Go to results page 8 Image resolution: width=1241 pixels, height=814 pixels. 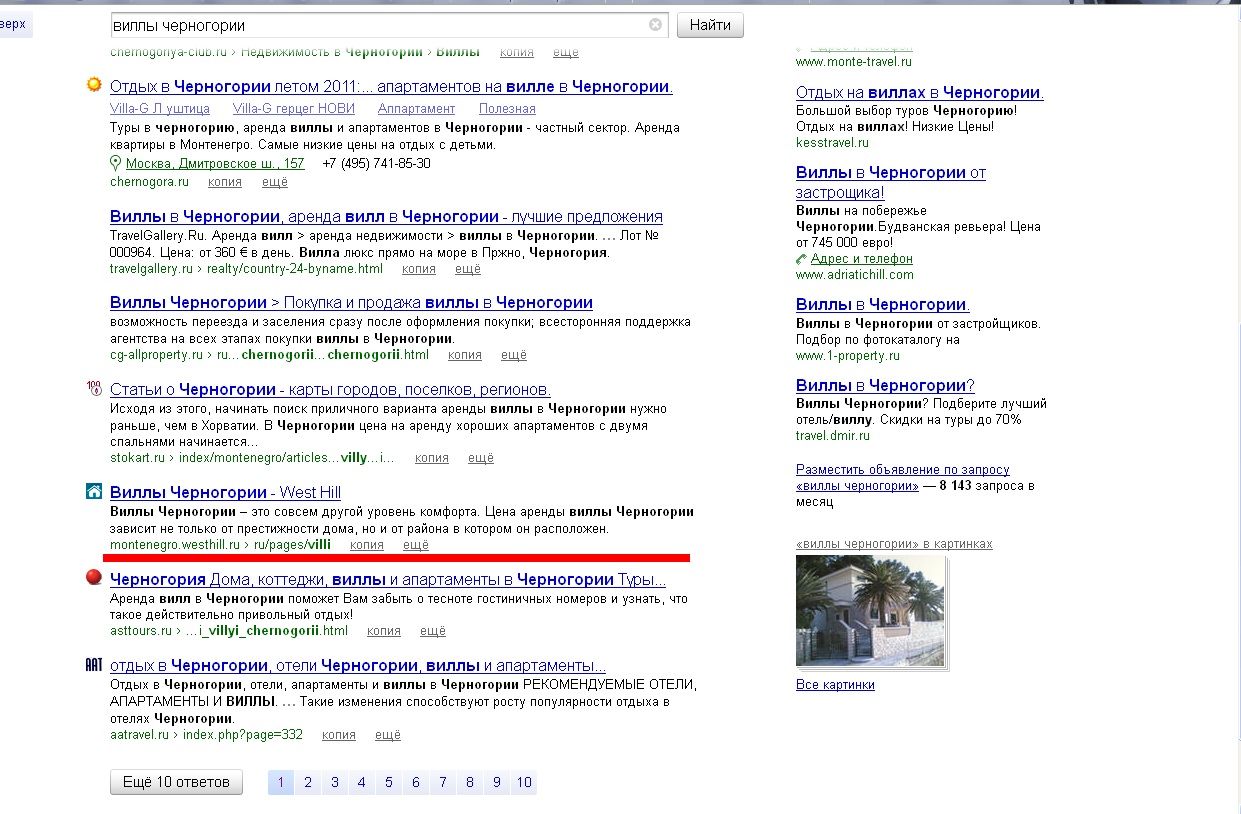(470, 782)
